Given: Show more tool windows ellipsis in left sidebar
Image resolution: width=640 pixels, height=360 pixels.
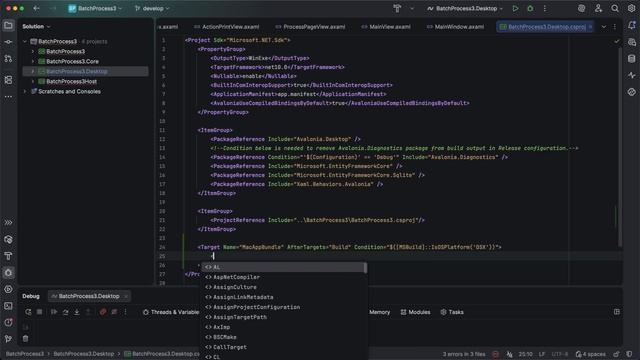Looking at the screenshot, I should click(8, 97).
